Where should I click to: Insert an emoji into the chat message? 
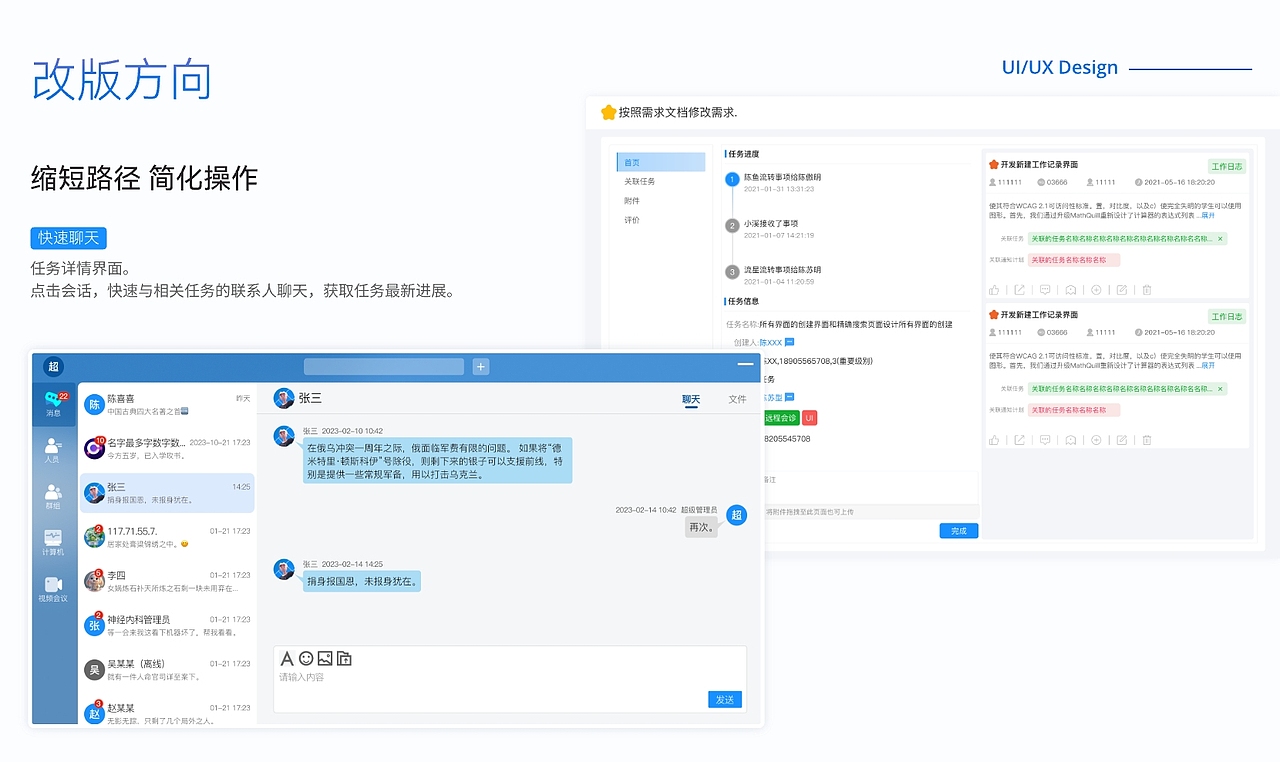pyautogui.click(x=306, y=658)
